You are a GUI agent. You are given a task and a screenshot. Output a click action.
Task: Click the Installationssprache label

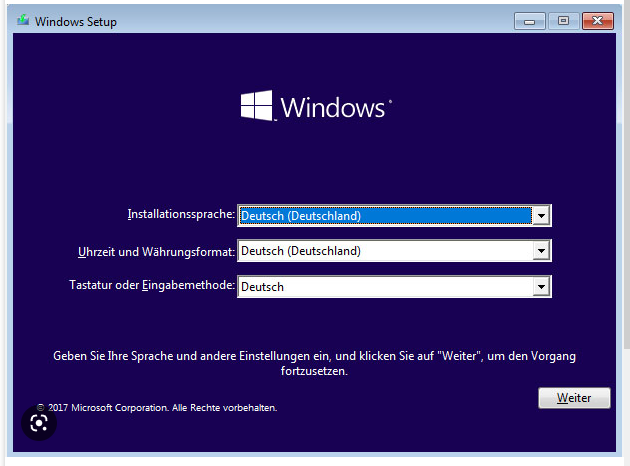[x=181, y=214]
